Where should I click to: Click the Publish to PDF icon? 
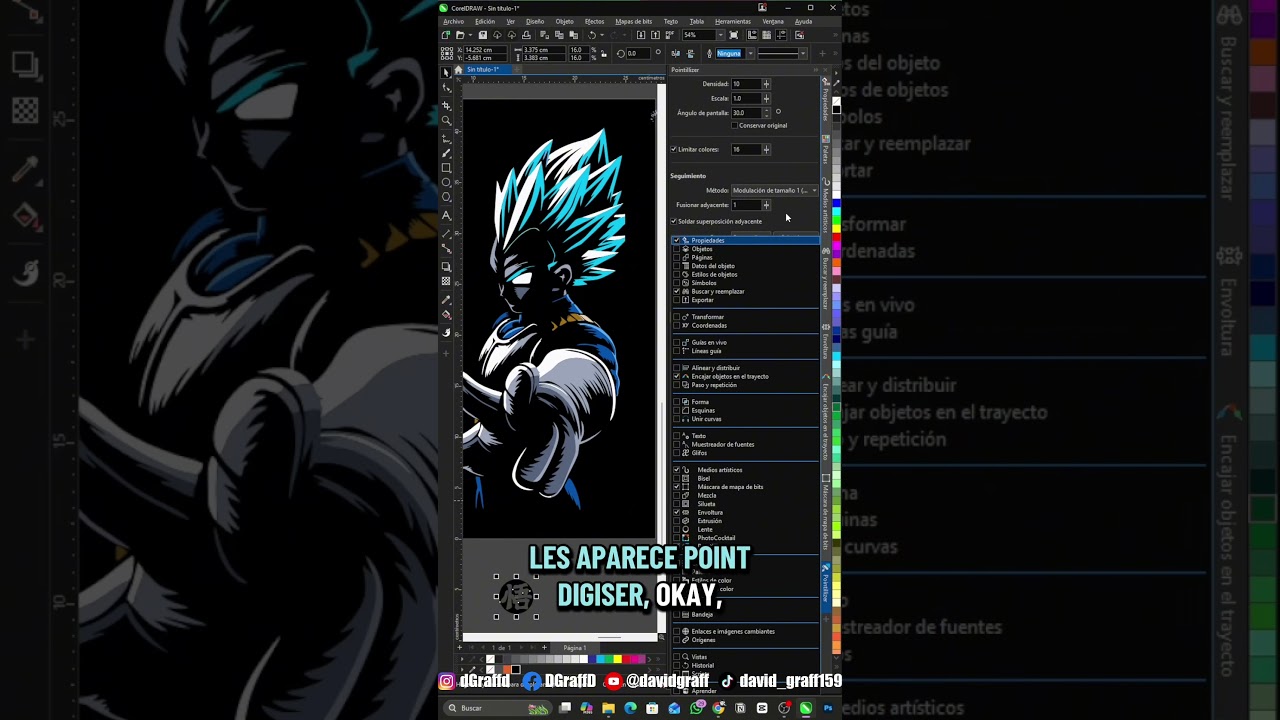click(x=670, y=35)
